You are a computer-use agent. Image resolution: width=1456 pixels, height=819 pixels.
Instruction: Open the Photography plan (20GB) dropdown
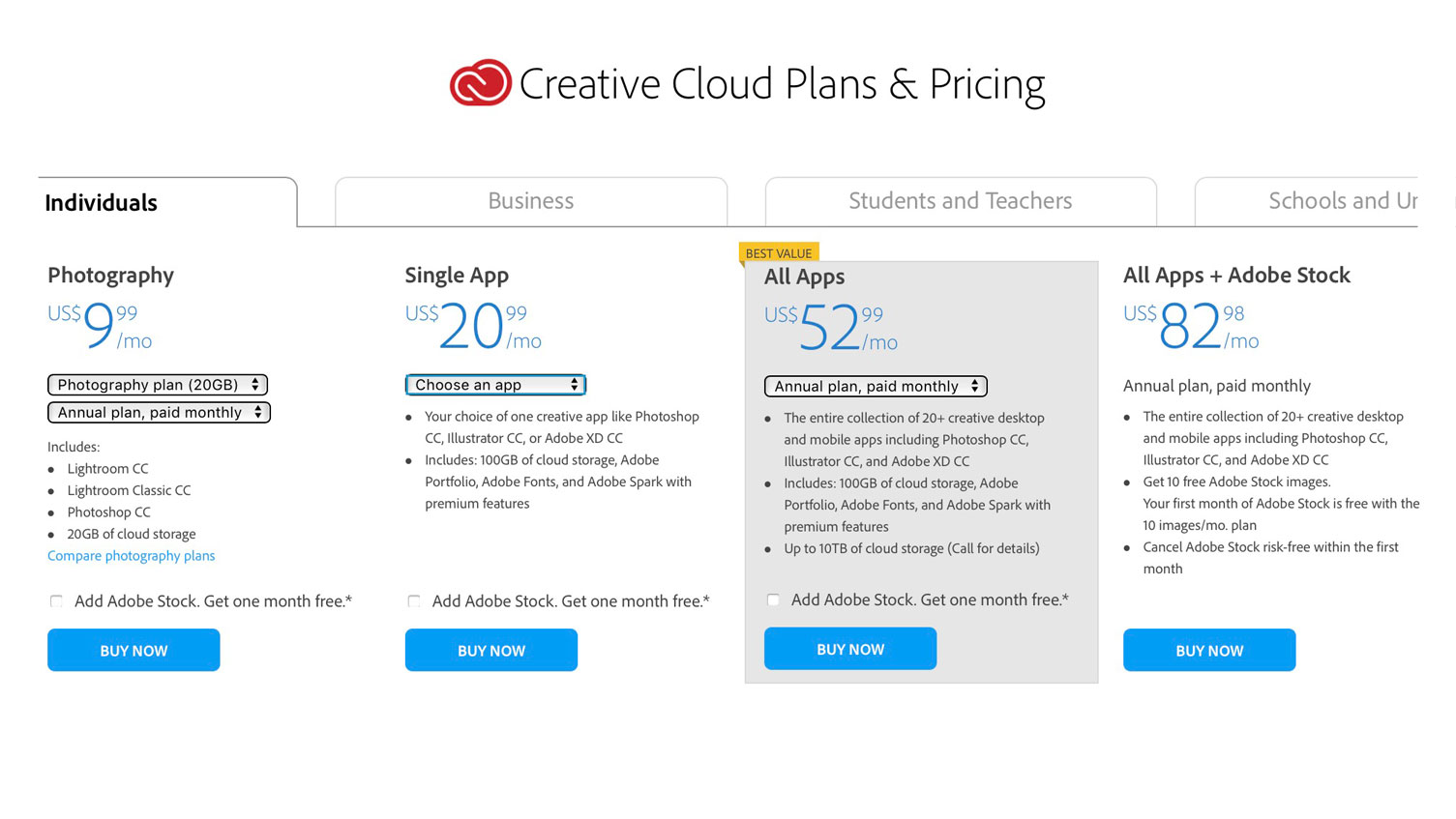tap(158, 384)
